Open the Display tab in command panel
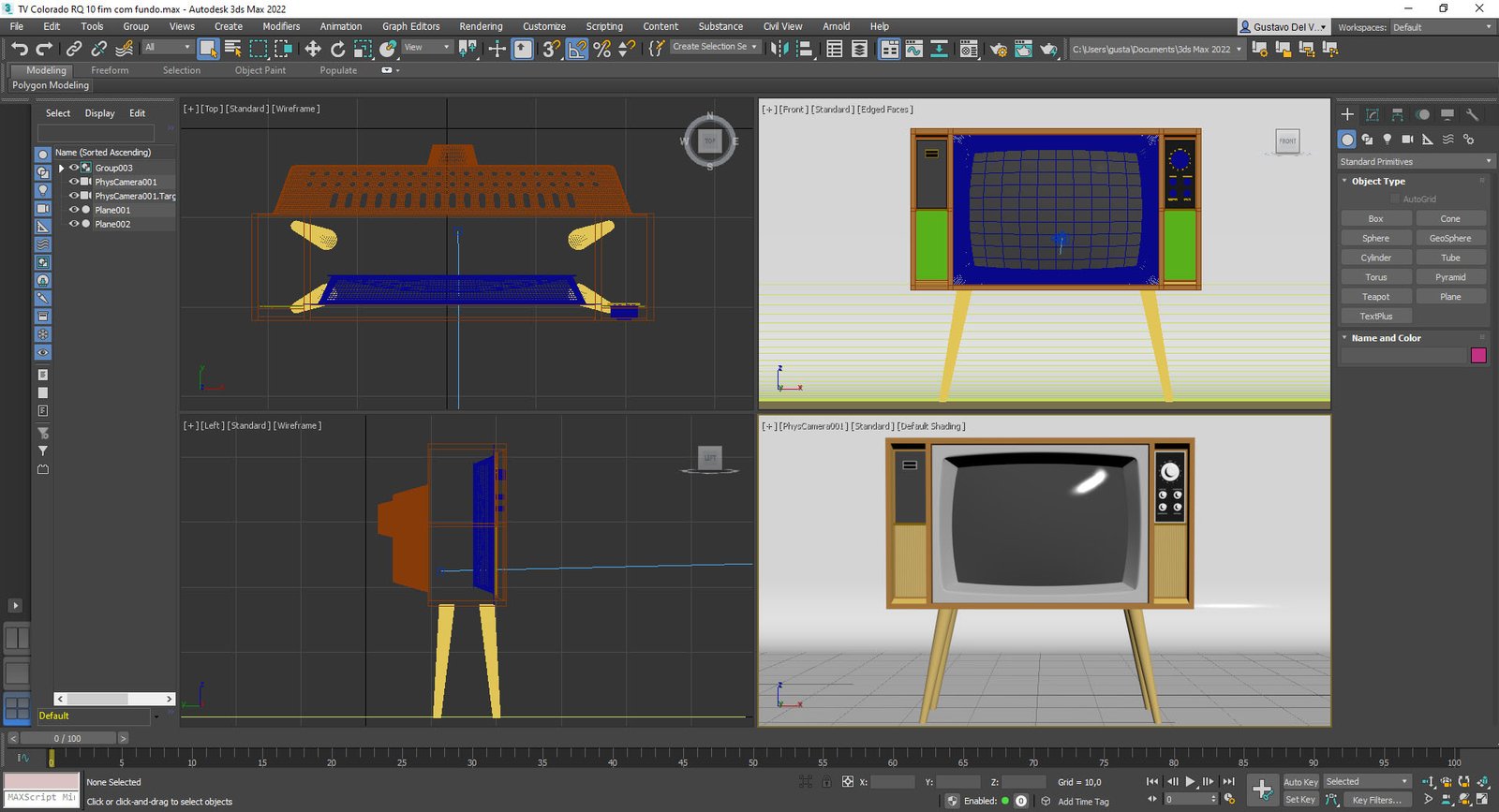This screenshot has height=812, width=1499. tap(1447, 114)
